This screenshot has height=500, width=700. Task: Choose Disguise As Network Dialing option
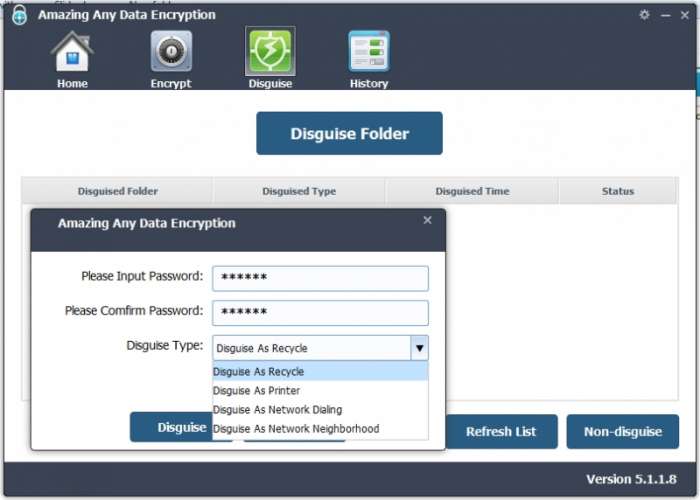click(x=320, y=409)
